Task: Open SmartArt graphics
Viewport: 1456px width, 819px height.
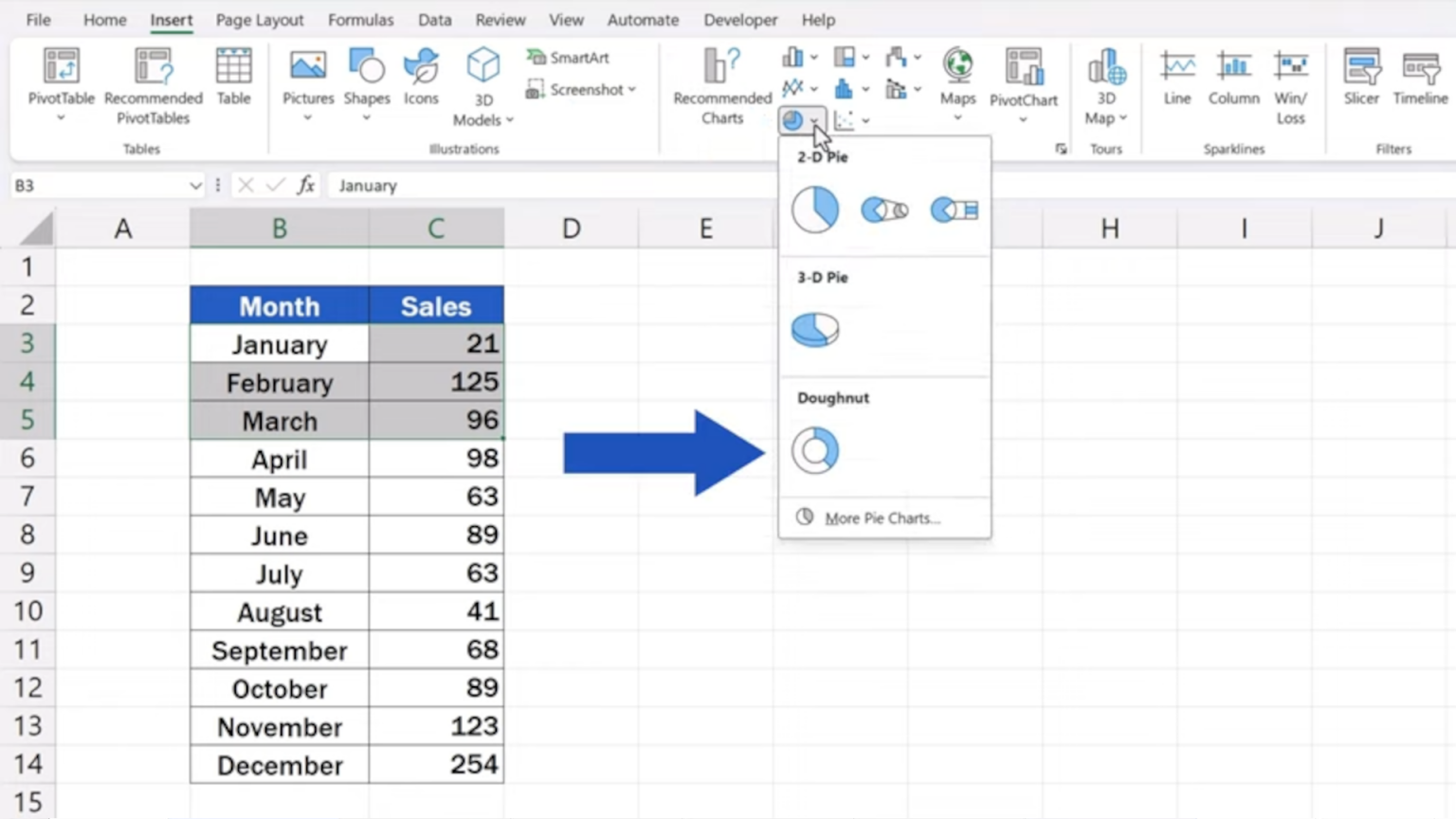Action: click(567, 57)
